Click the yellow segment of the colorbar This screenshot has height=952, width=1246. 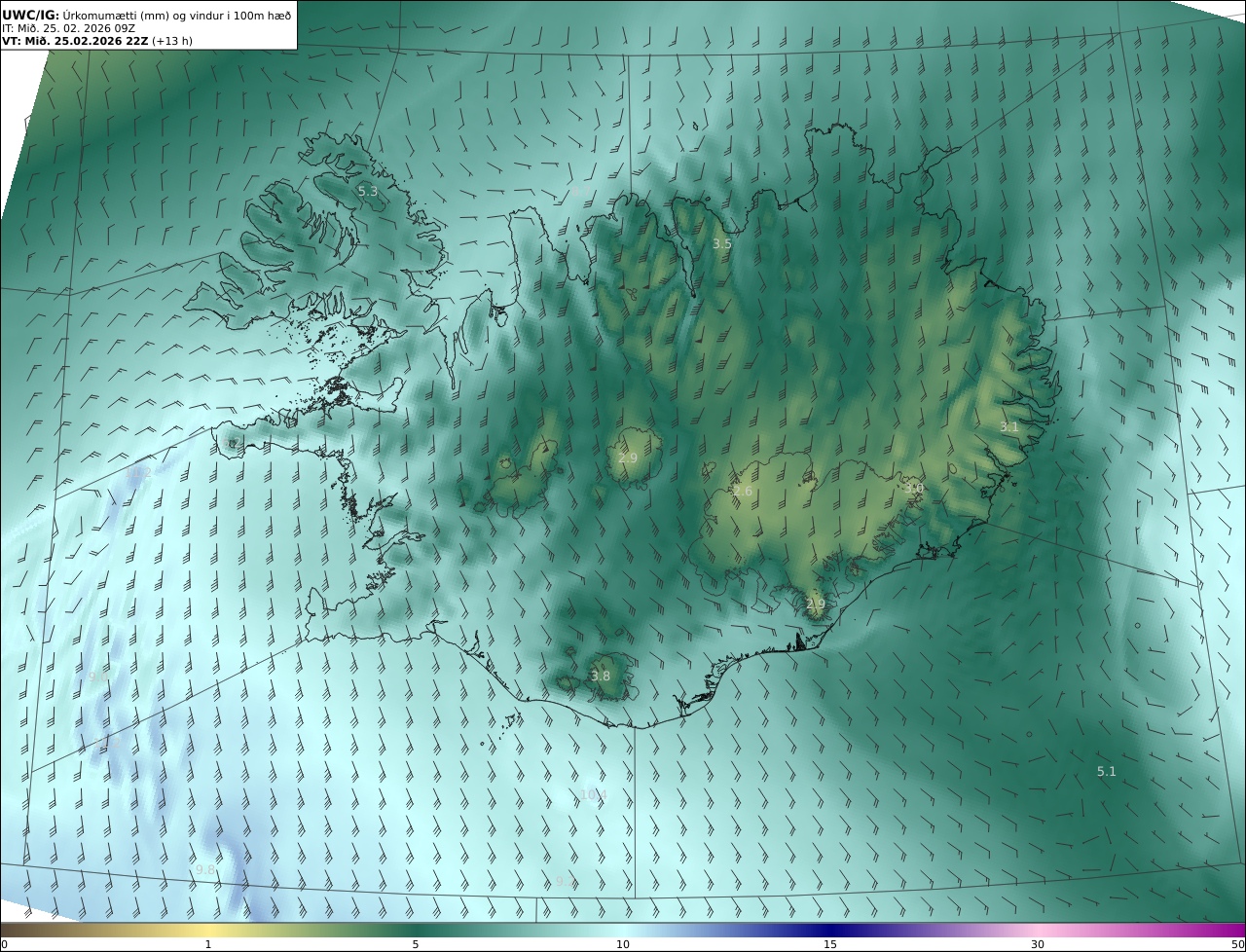click(207, 930)
